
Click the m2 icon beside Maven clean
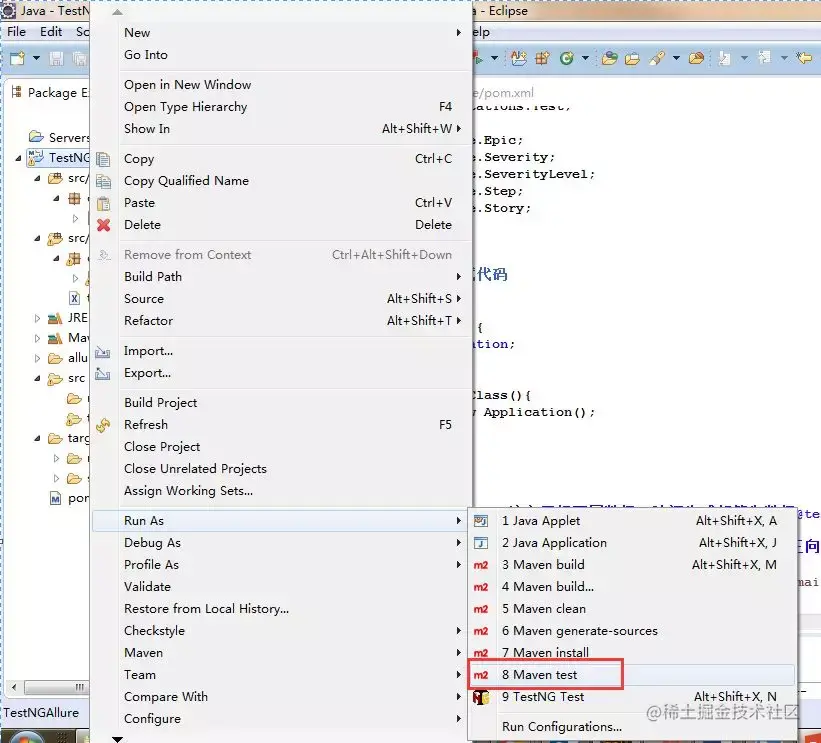click(x=481, y=609)
